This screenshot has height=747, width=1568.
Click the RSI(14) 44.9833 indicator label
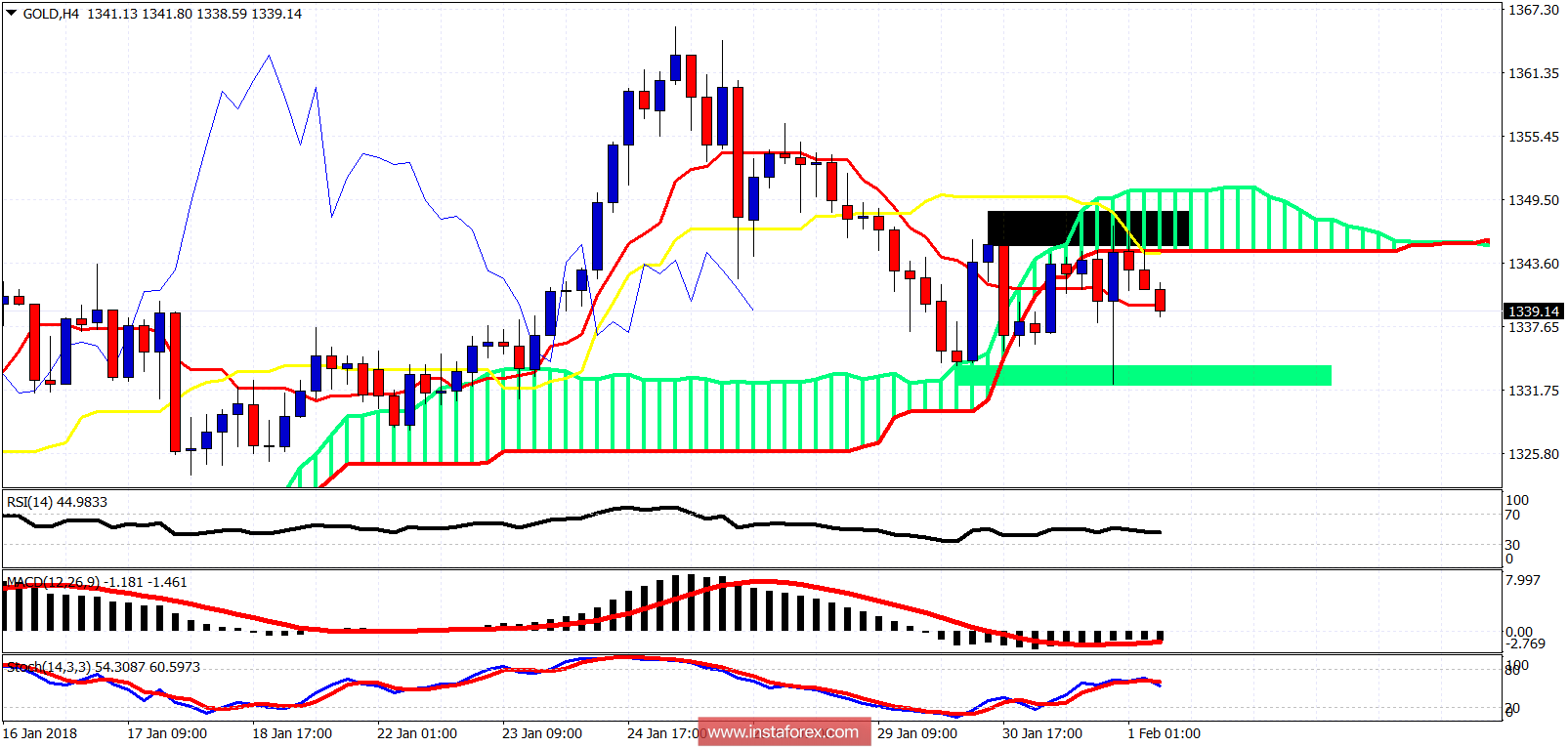pyautogui.click(x=58, y=502)
